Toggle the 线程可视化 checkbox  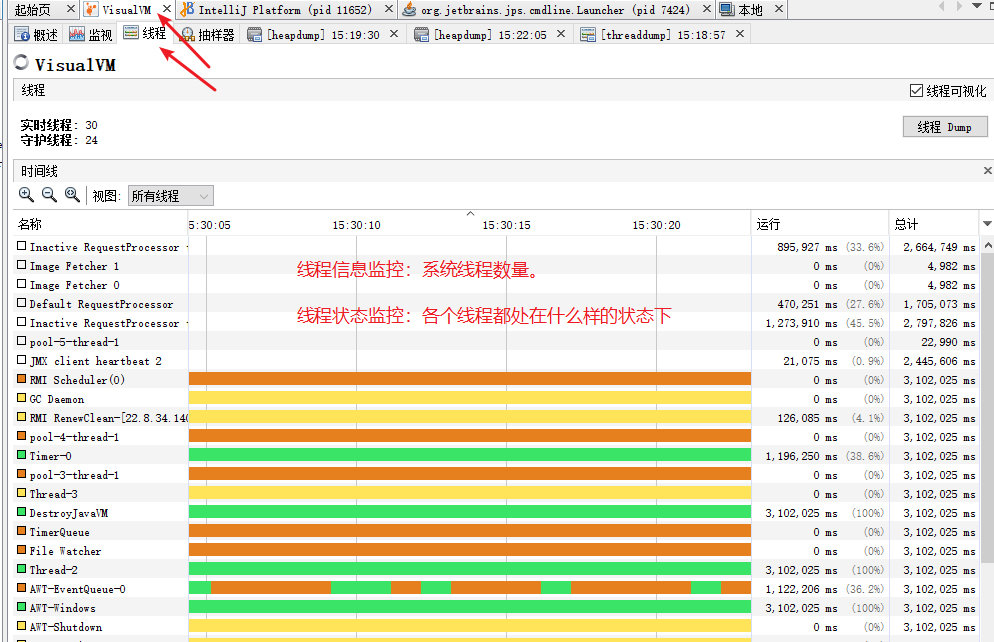[916, 91]
